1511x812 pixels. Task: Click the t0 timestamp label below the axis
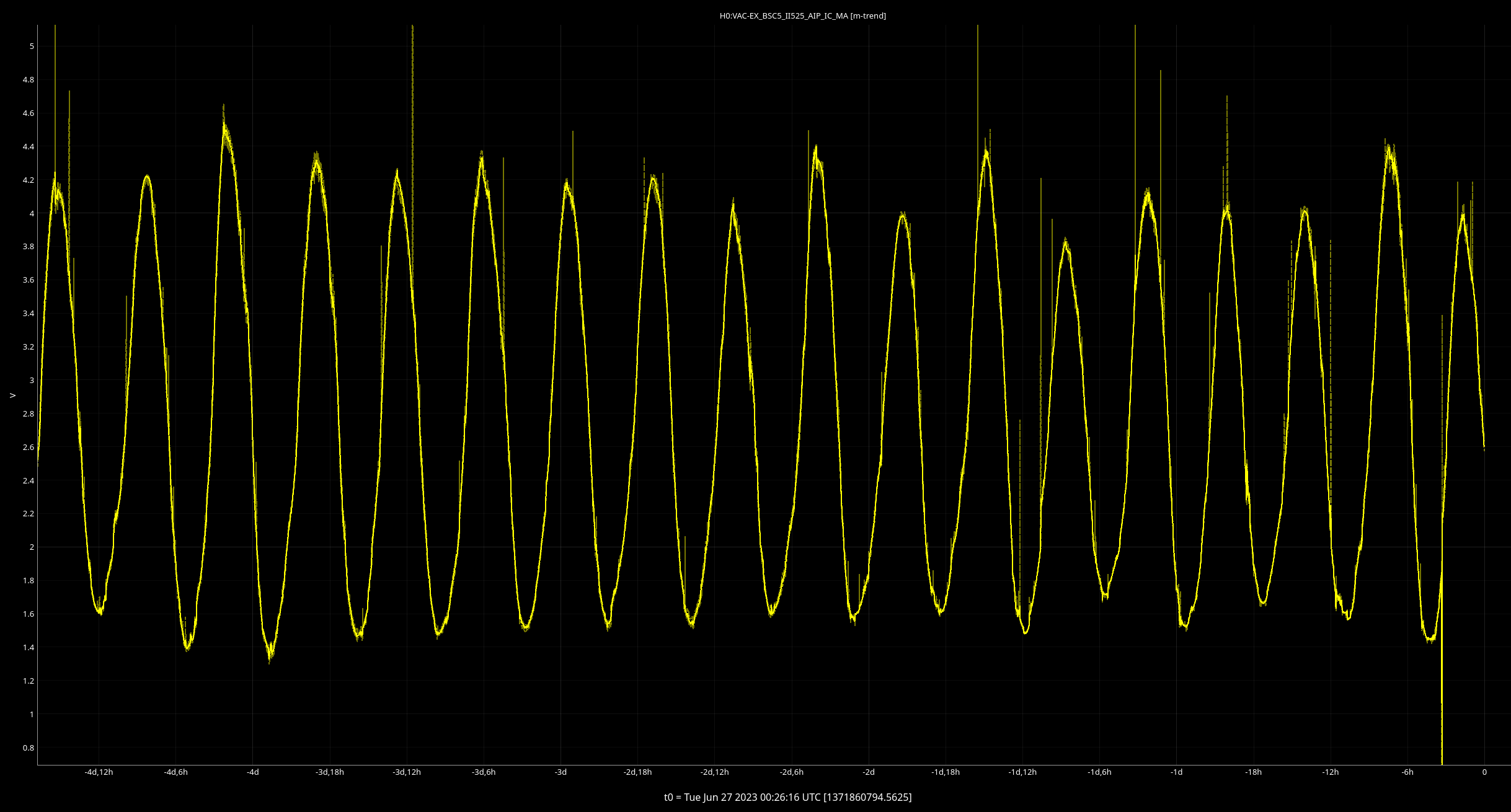(787, 797)
